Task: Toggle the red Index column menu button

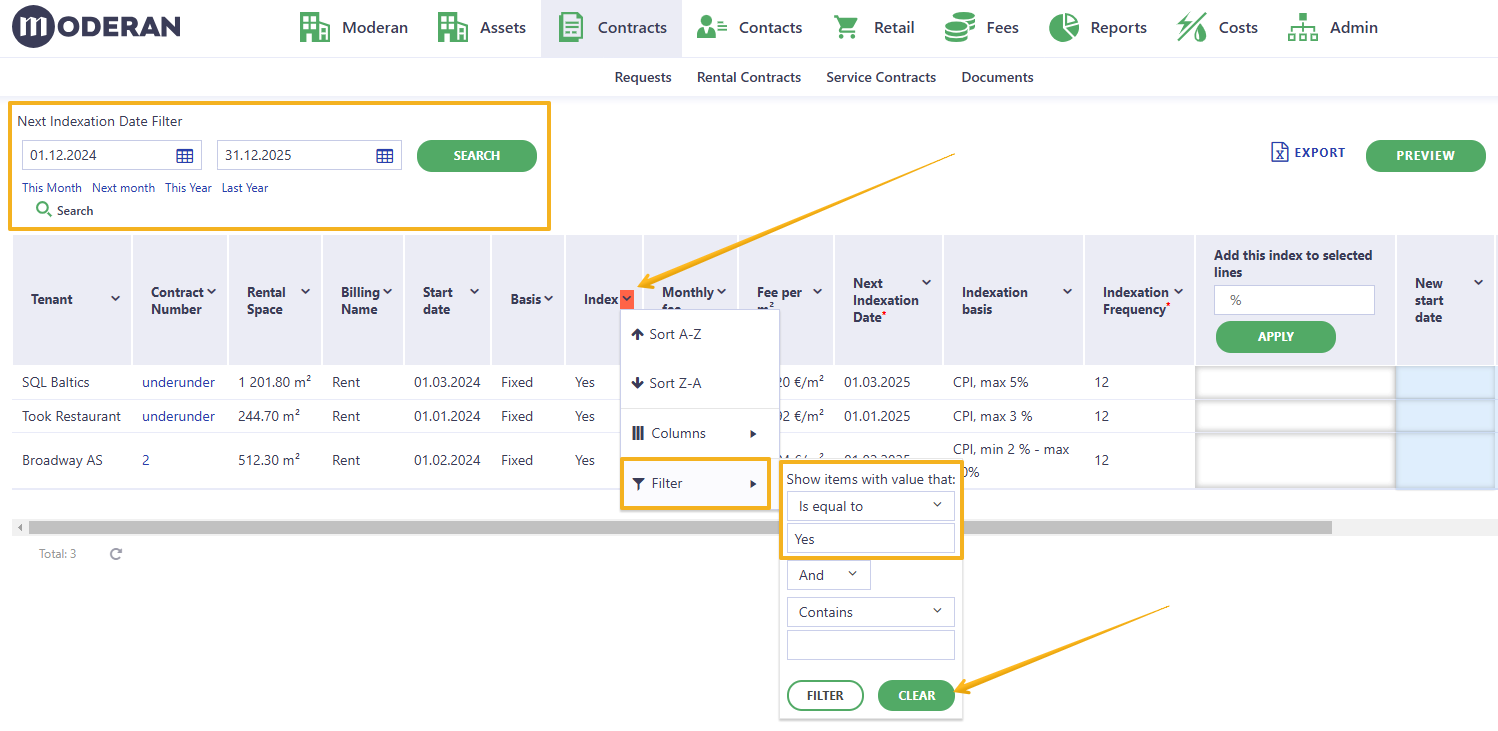Action: [627, 299]
